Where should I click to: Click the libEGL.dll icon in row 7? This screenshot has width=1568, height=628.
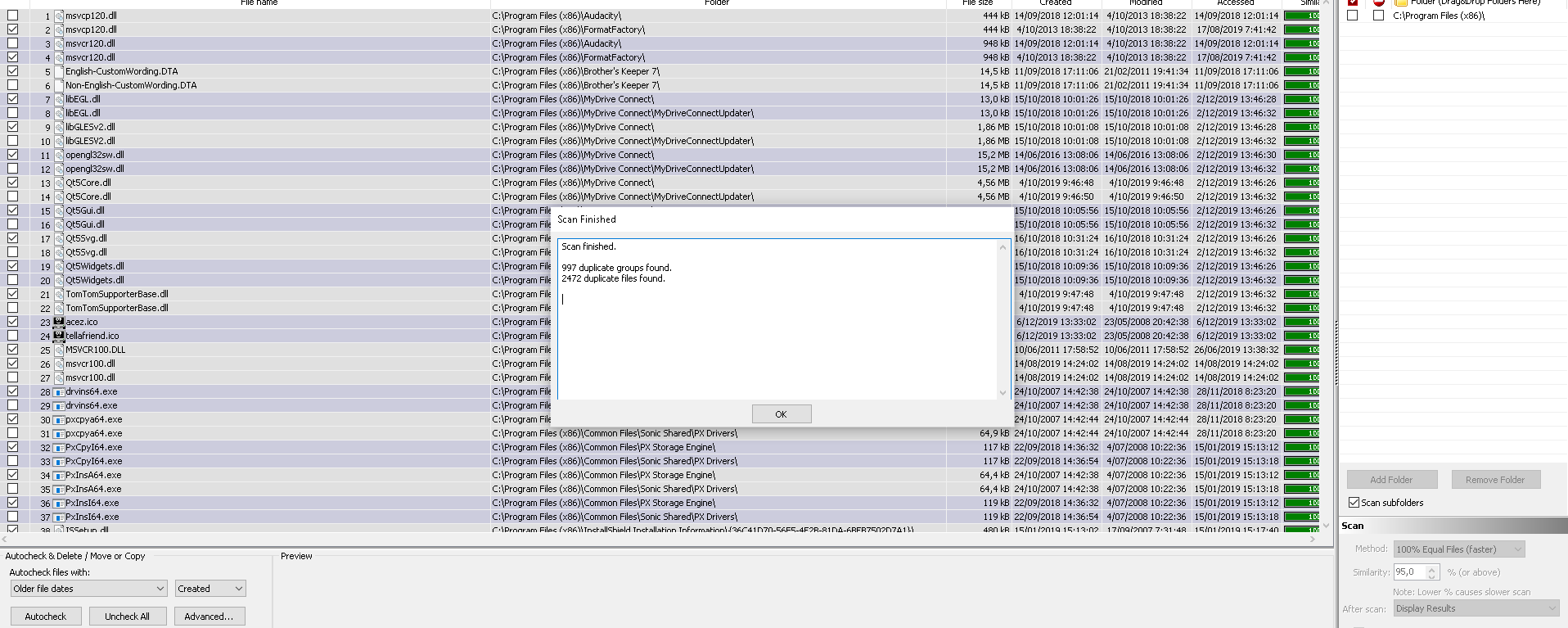tap(59, 99)
